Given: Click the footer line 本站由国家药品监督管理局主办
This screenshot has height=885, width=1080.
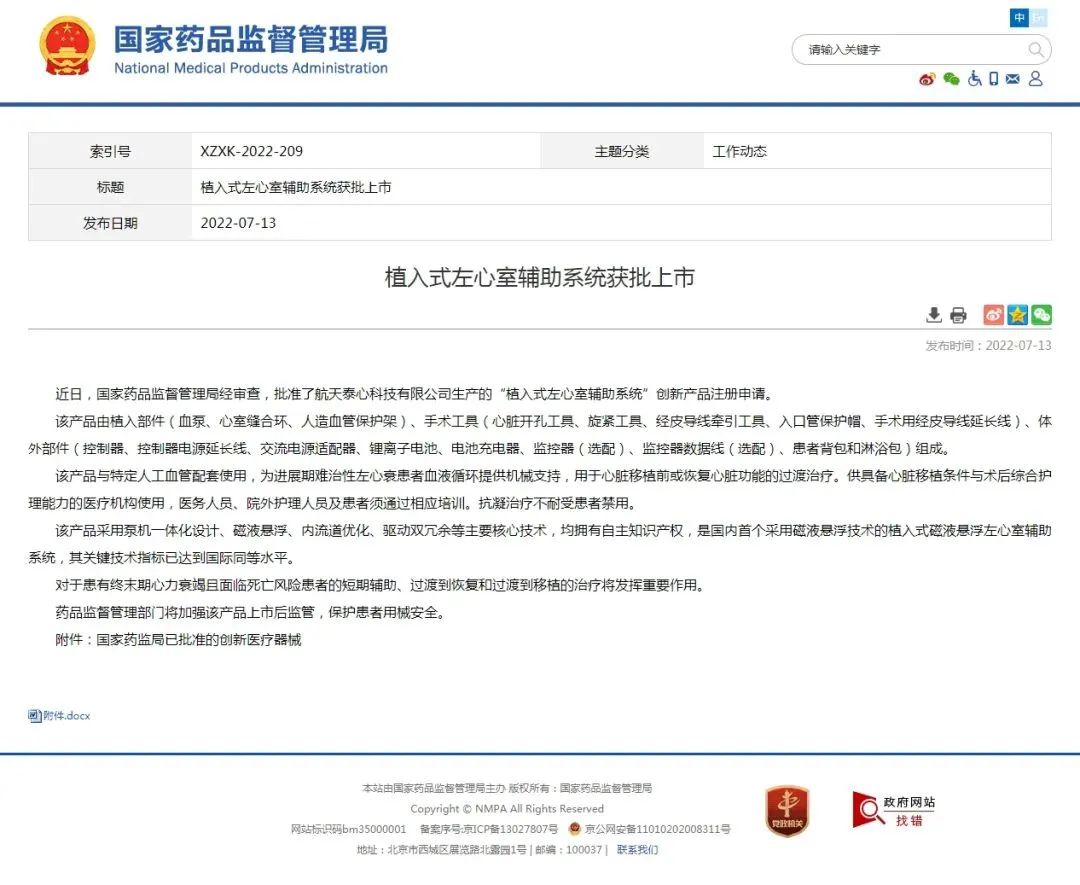Looking at the screenshot, I should coord(507,789).
